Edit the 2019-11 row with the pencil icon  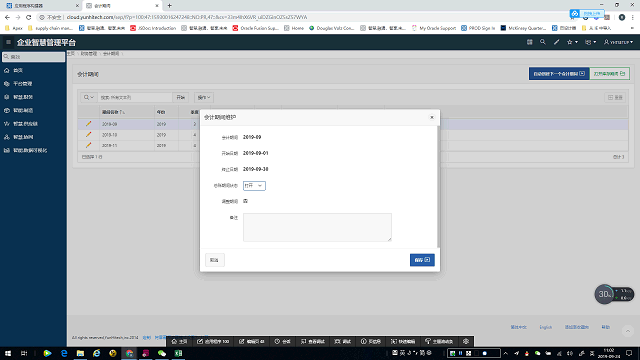[x=88, y=145]
